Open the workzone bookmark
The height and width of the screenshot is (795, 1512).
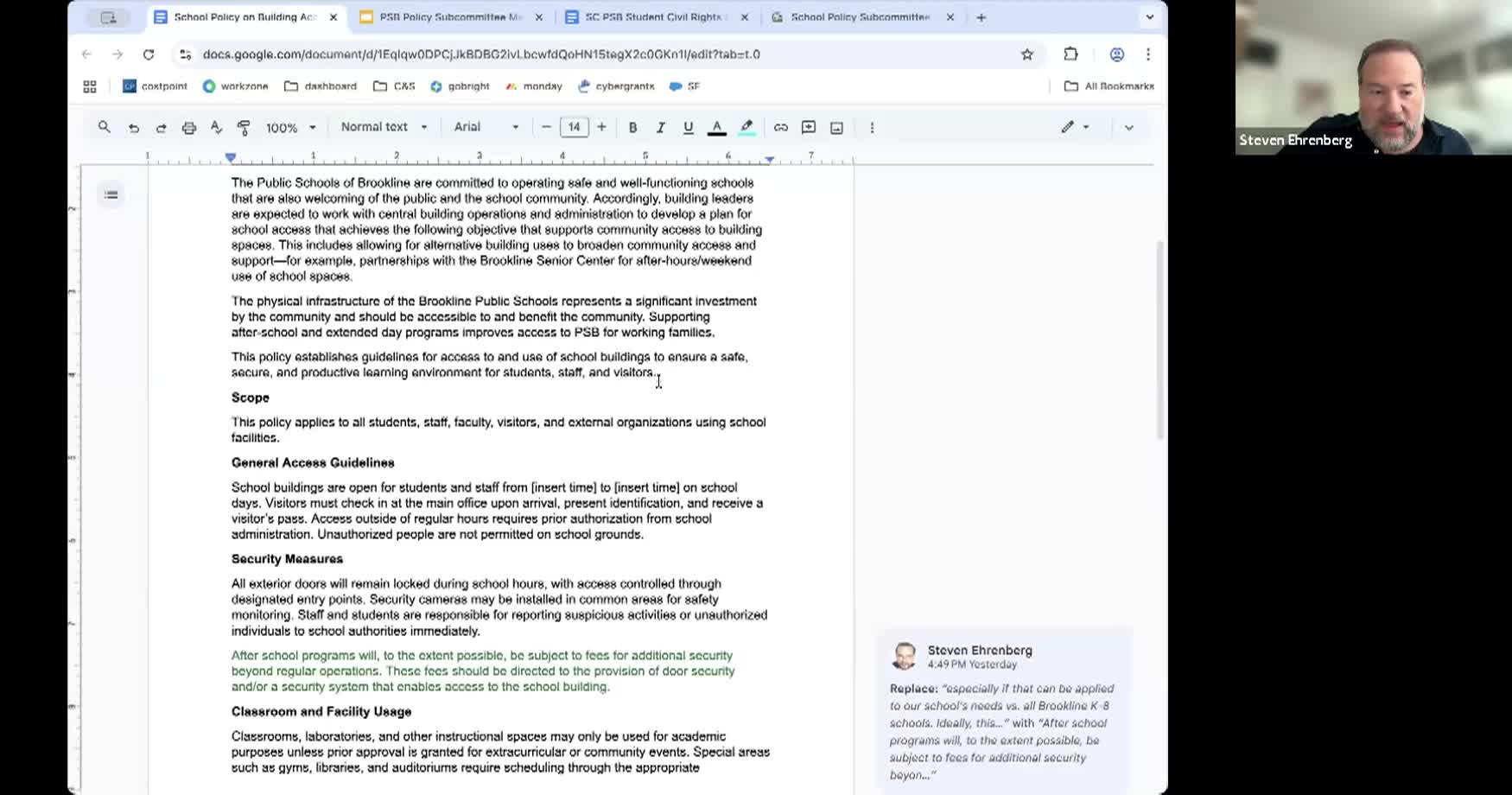pyautogui.click(x=235, y=86)
